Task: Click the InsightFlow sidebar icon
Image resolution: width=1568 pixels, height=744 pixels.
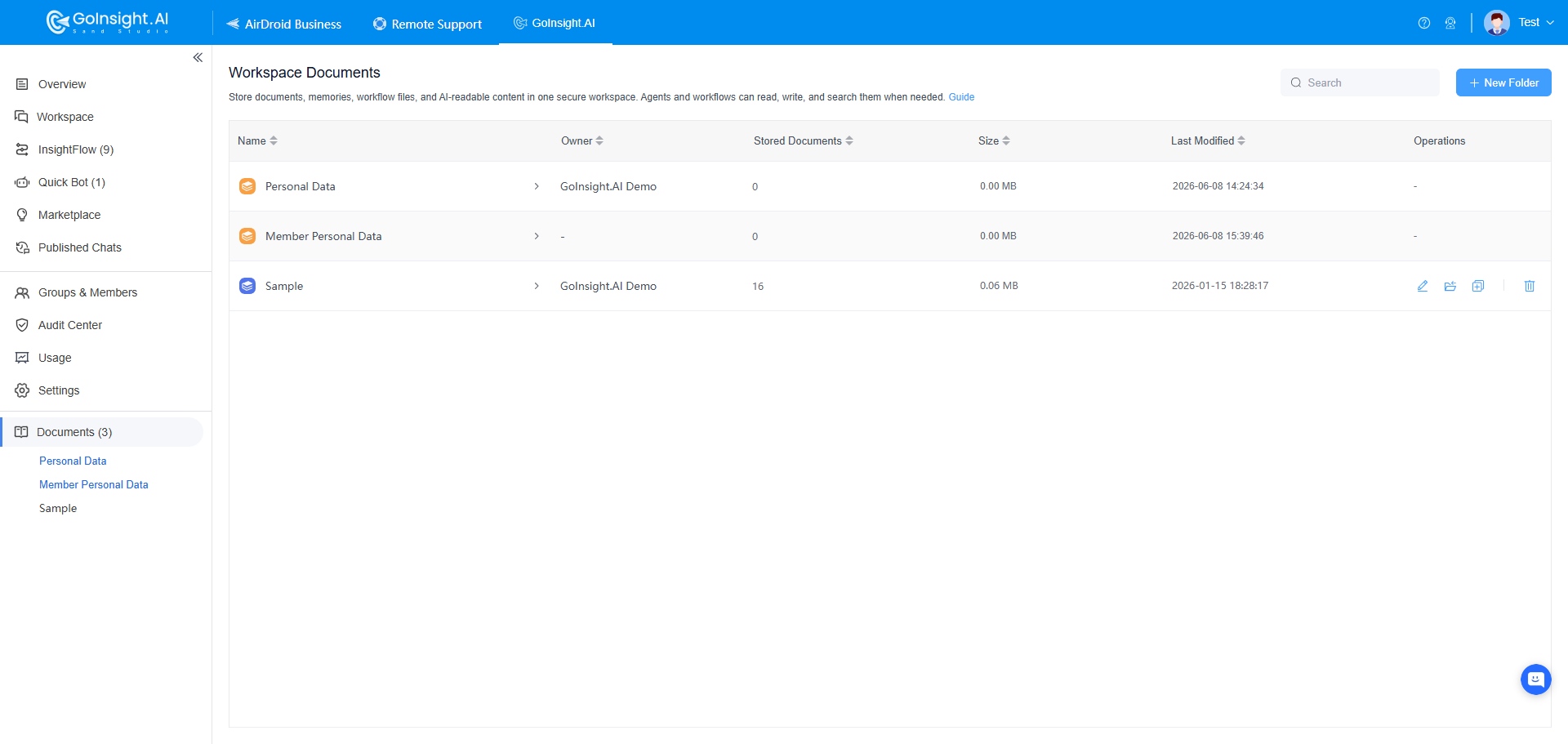Action: tap(22, 149)
